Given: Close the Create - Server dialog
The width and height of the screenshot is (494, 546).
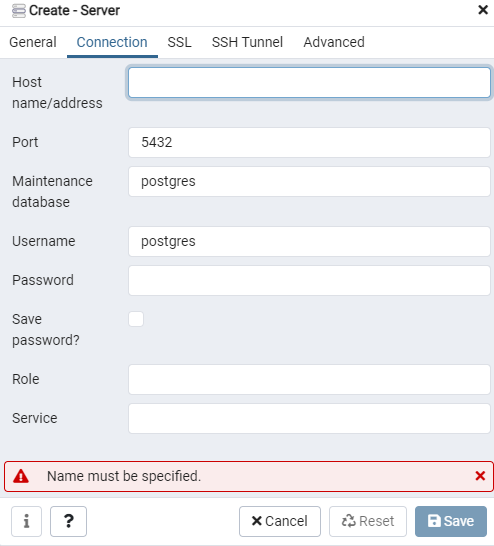Looking at the screenshot, I should pyautogui.click(x=483, y=10).
